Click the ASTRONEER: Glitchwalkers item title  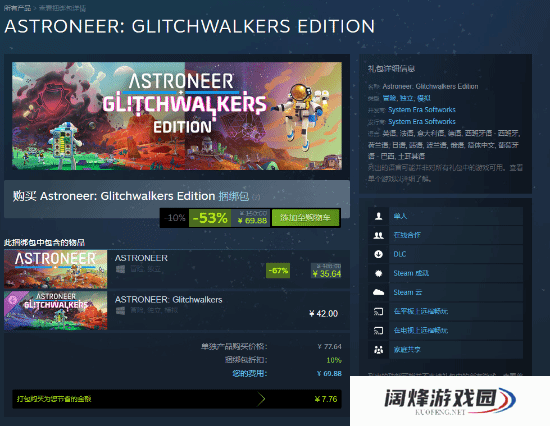pos(168,300)
